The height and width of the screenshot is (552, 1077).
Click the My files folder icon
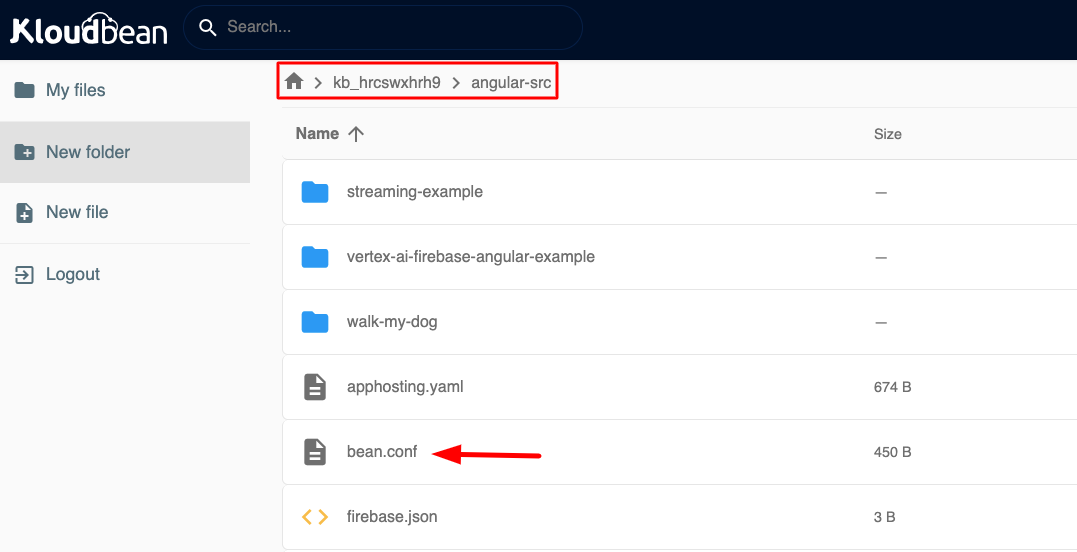pos(24,90)
